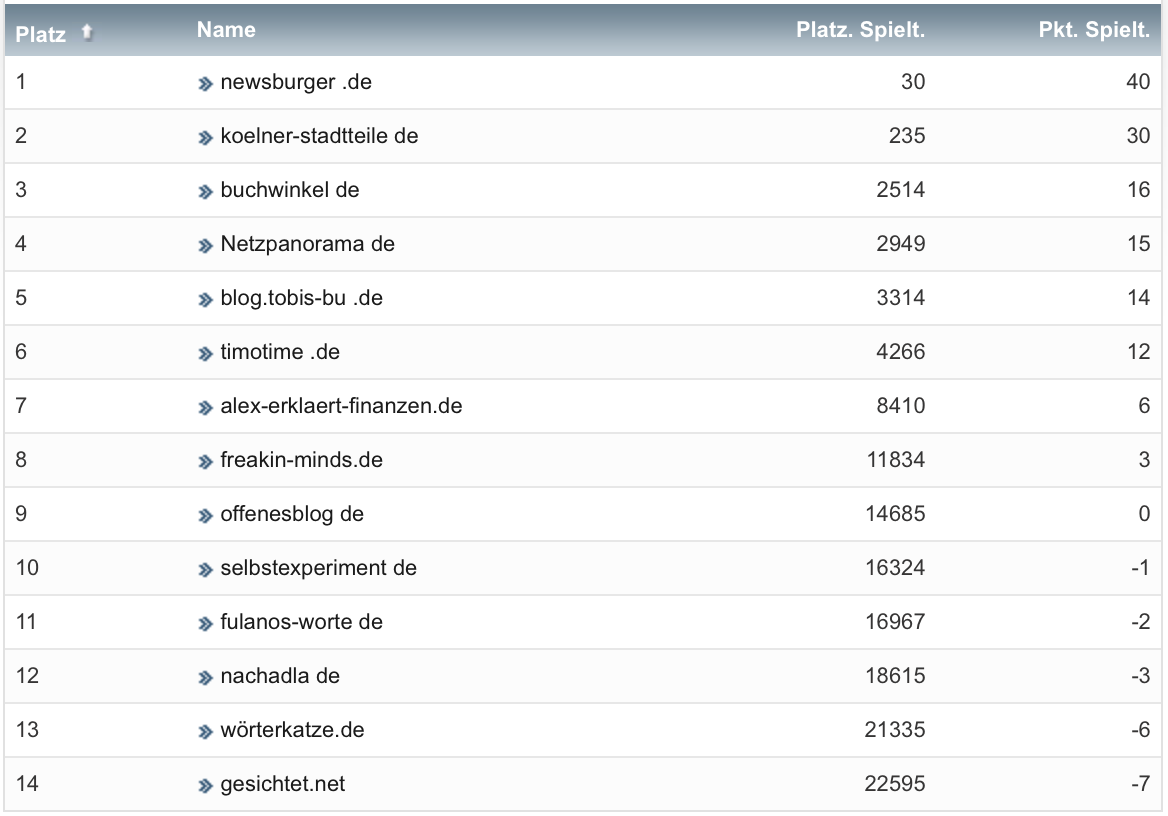
Task: Click the chevron icon beside koelner-stadtteile de
Action: pyautogui.click(x=206, y=138)
